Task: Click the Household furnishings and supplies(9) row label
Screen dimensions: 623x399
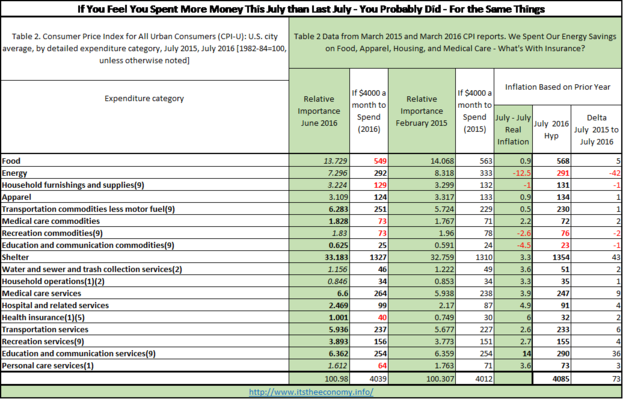Action: (x=73, y=185)
